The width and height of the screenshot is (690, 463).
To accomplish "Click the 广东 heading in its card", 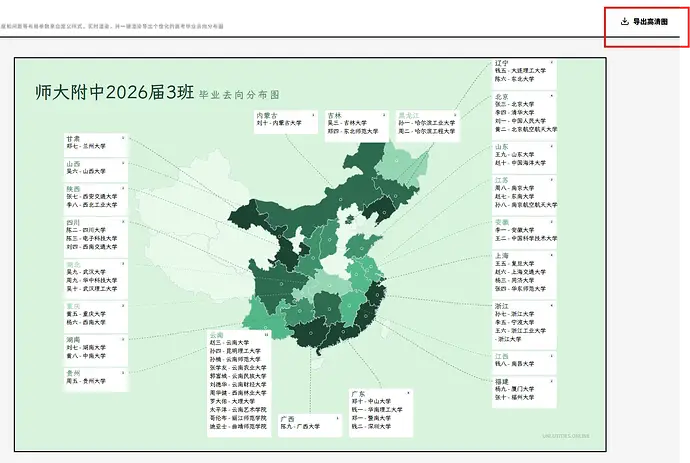I will tap(358, 394).
